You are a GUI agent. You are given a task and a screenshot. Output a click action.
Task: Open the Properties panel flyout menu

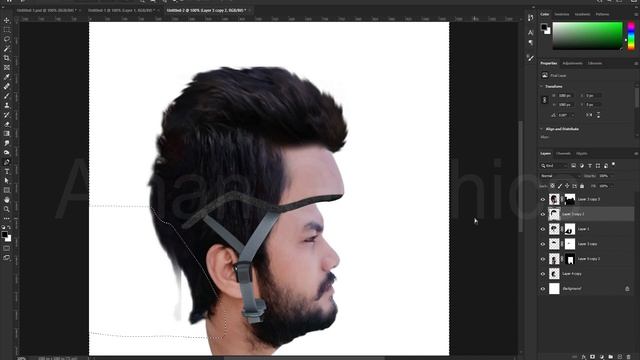point(636,63)
